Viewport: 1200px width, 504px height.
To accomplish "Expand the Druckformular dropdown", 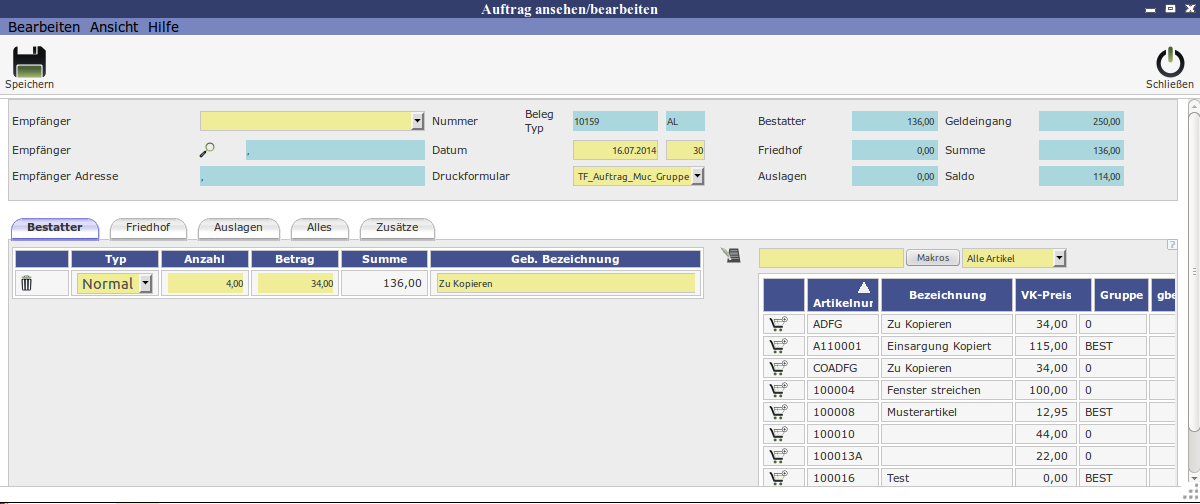I will tap(698, 176).
